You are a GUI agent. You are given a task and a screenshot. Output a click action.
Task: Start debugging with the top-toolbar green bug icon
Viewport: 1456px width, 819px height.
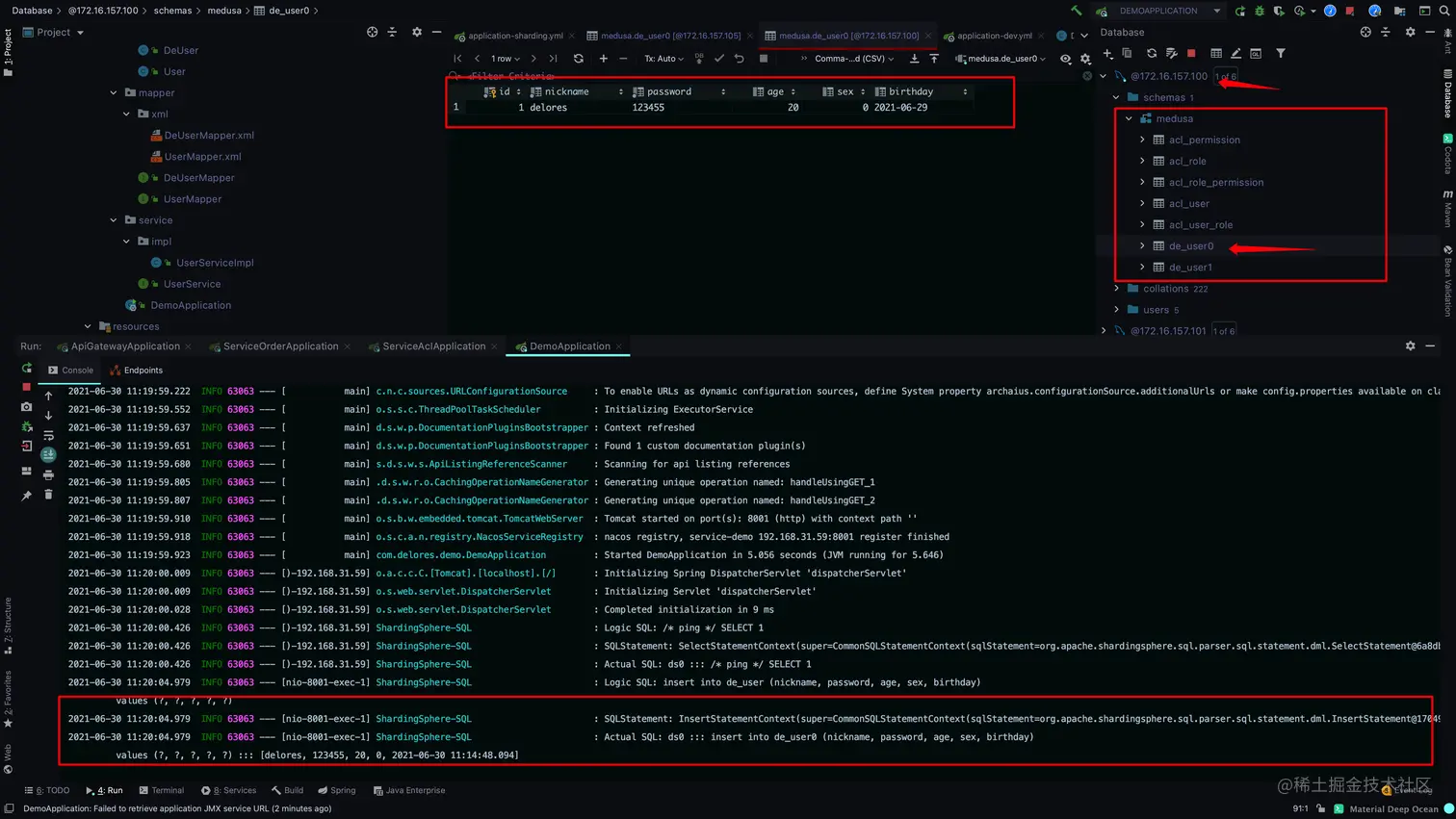1260,11
